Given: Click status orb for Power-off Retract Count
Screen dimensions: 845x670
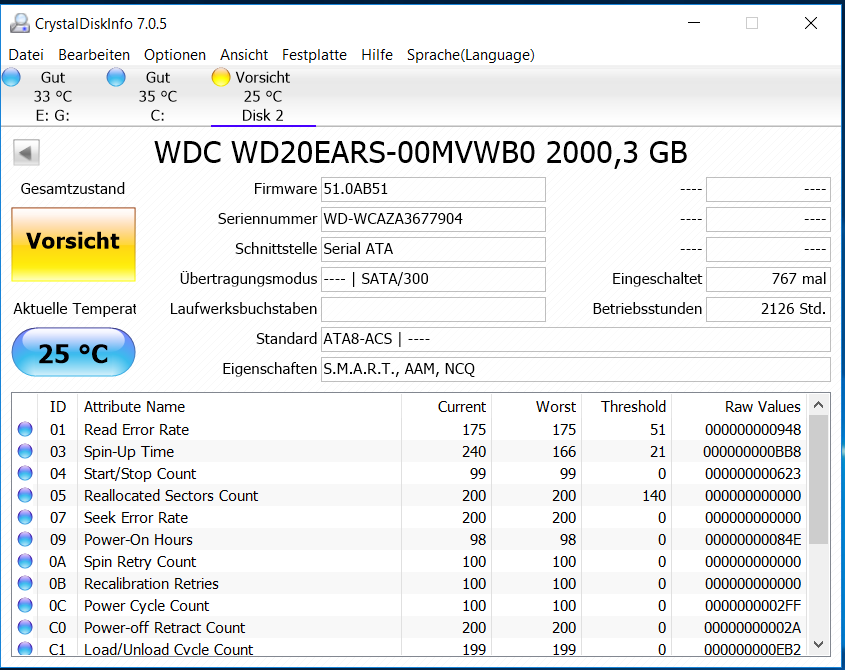Looking at the screenshot, I should coord(25,627).
